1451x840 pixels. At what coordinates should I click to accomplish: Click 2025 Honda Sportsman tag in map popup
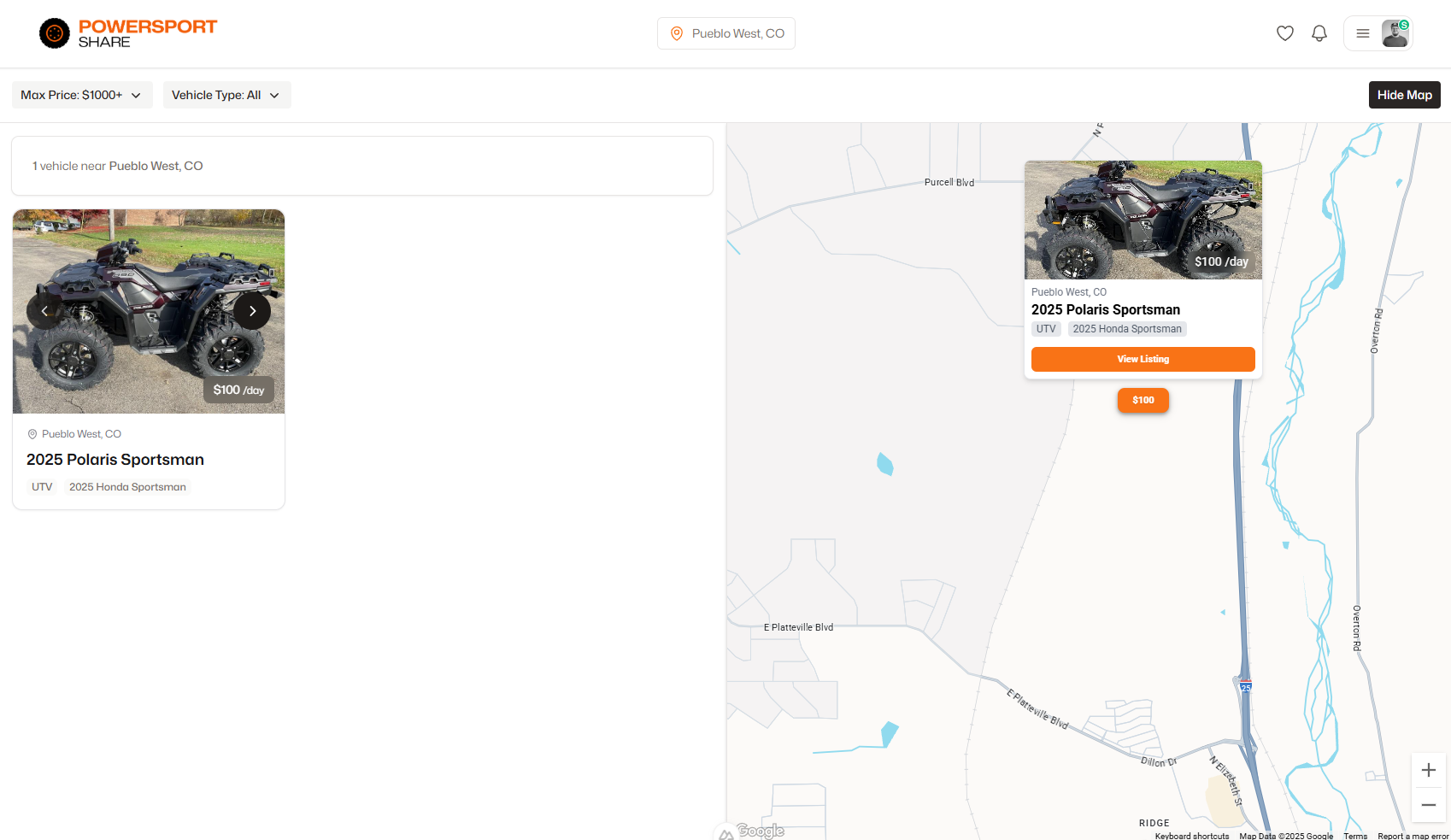coord(1127,329)
